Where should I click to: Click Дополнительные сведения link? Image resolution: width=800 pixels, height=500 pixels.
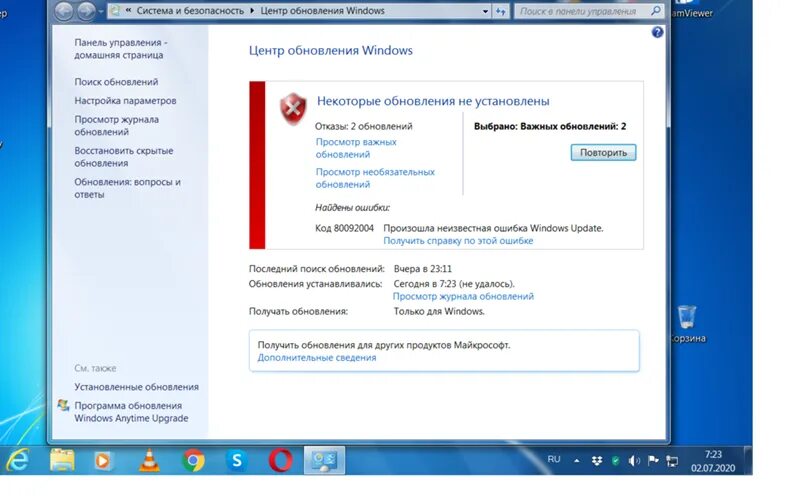(317, 358)
